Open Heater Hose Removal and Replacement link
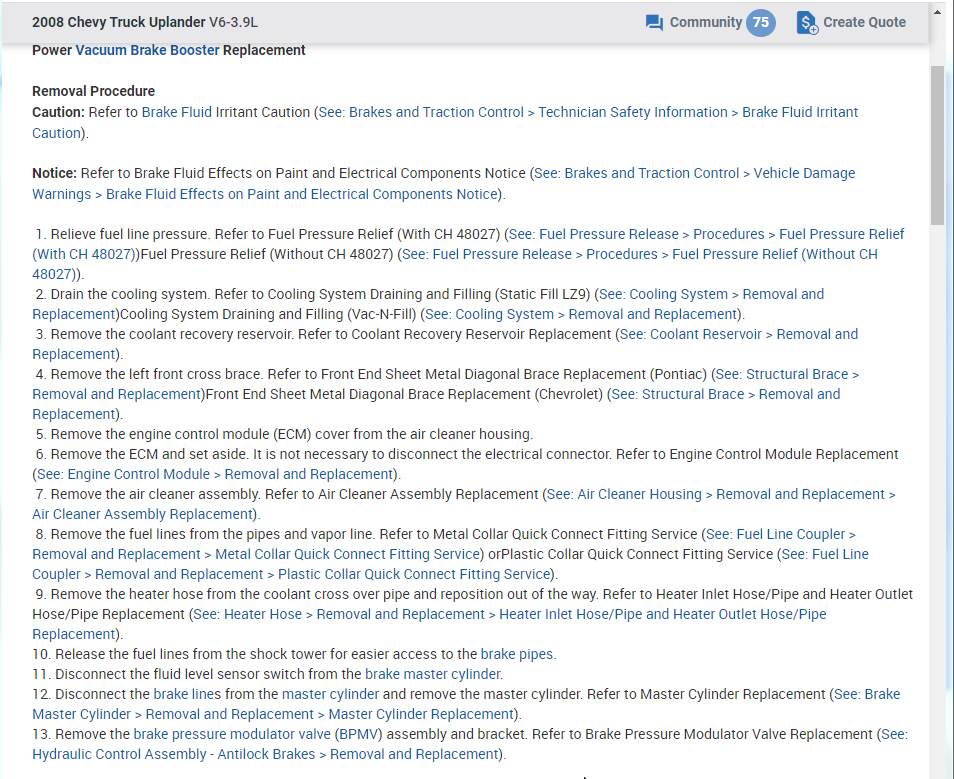Image resolution: width=954 pixels, height=779 pixels. [x=430, y=624]
